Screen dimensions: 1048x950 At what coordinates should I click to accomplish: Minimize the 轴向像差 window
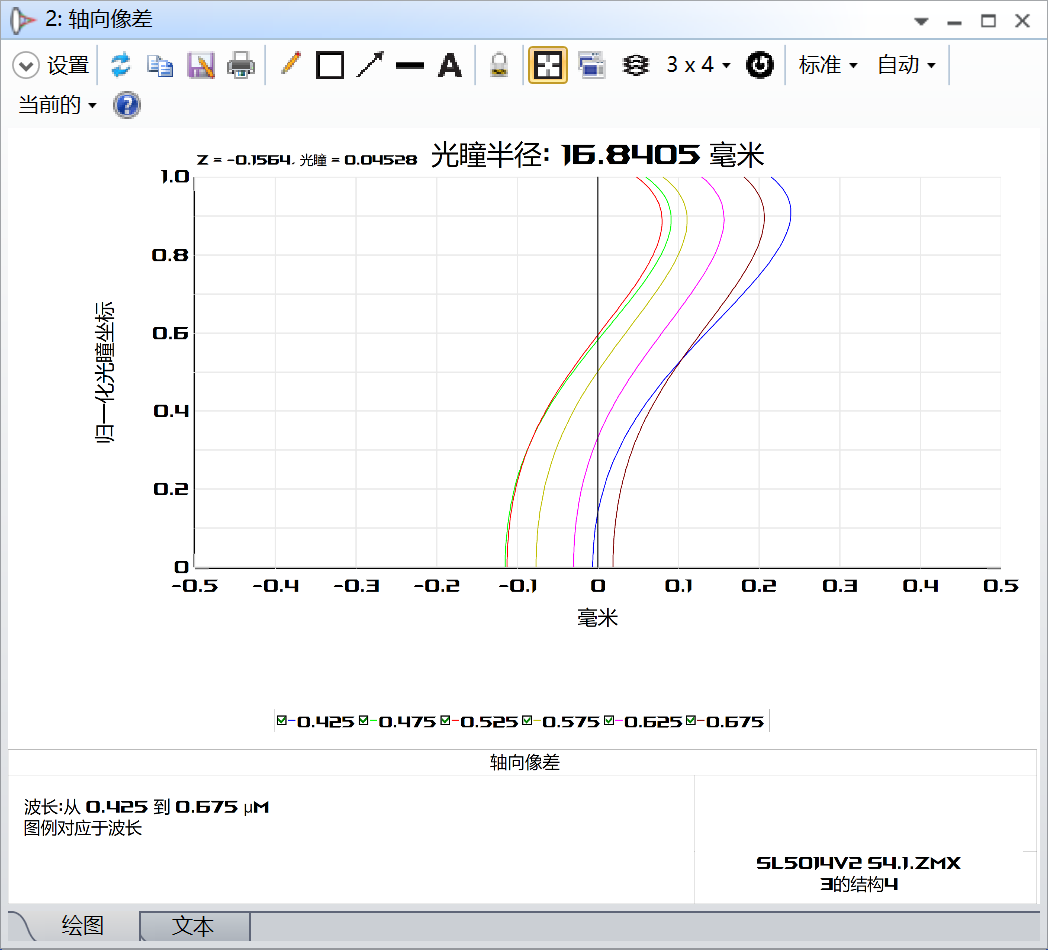coord(954,21)
